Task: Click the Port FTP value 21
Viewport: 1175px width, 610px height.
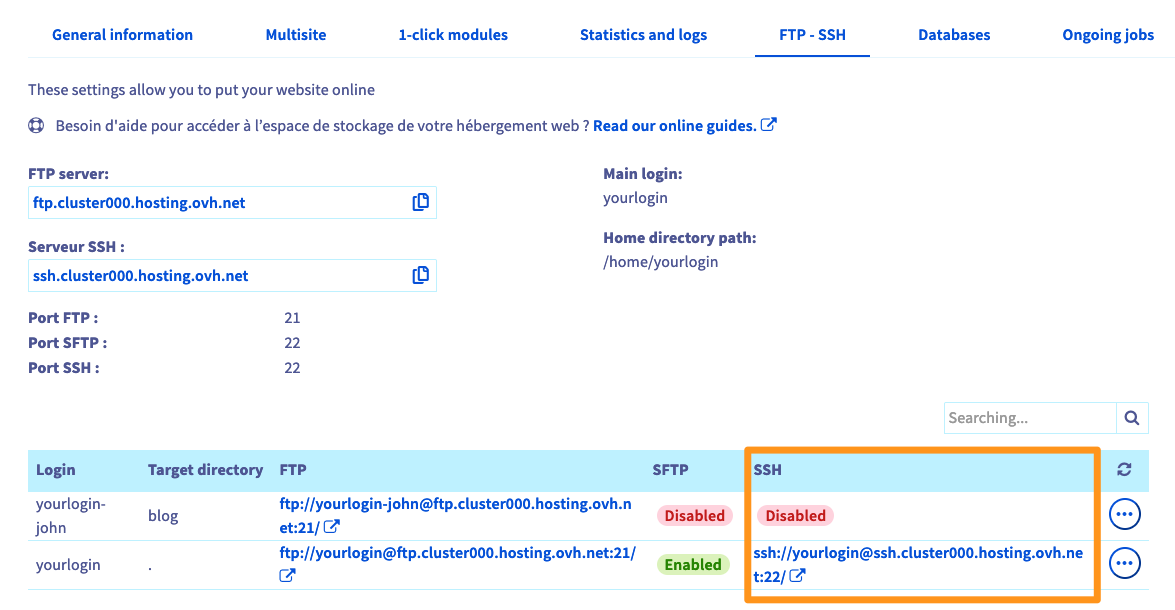Action: [x=292, y=318]
